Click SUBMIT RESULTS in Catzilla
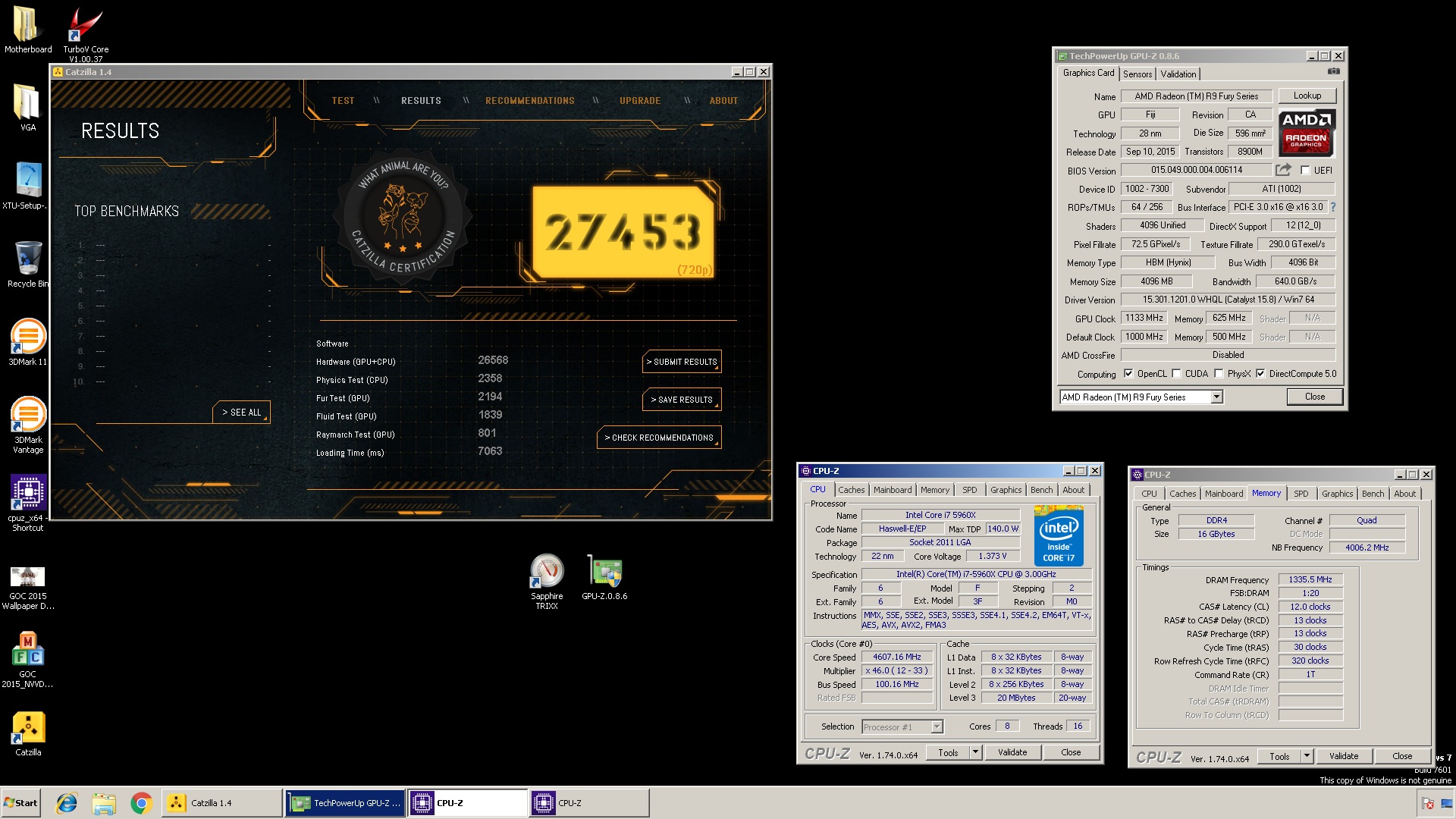Screen dimensions: 1456x819 point(682,362)
